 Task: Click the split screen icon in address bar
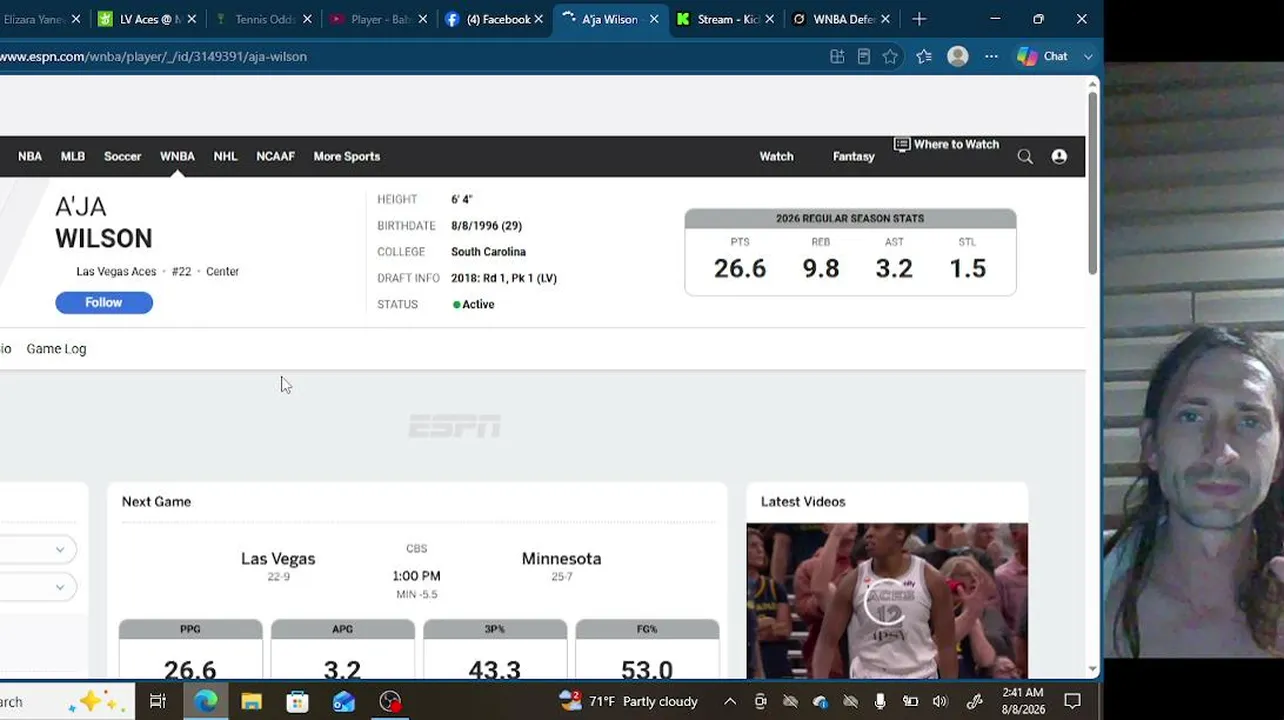coord(837,57)
